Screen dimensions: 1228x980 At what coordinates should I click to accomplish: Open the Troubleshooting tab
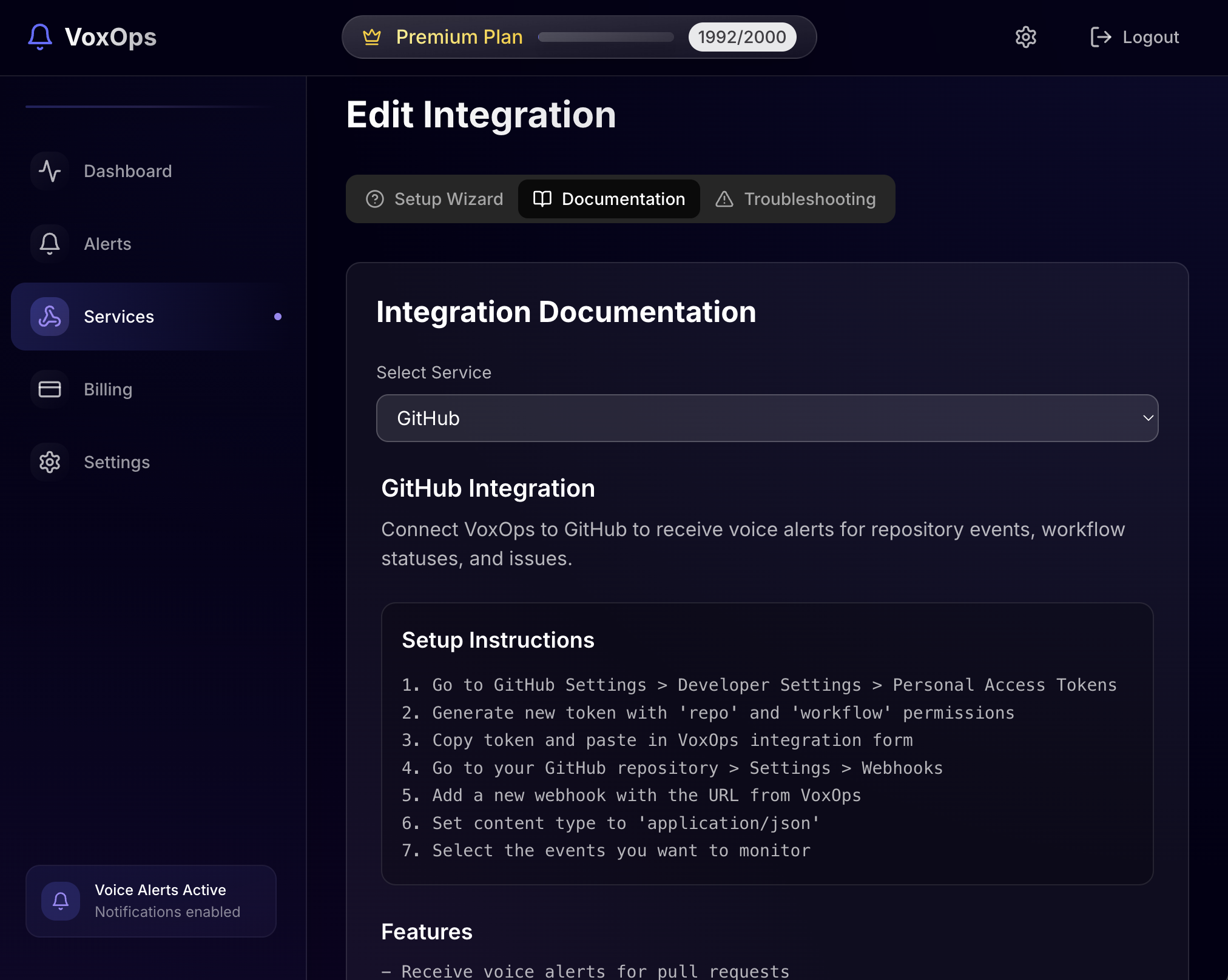click(x=795, y=199)
